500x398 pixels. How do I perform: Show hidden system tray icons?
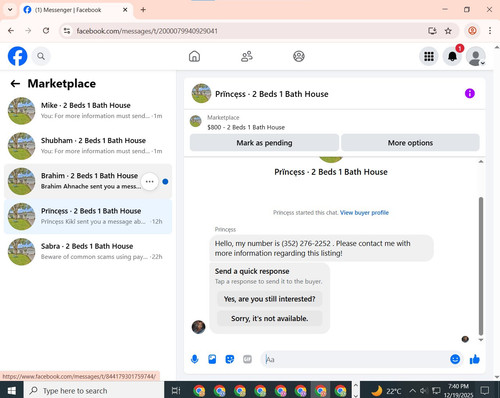pos(412,391)
